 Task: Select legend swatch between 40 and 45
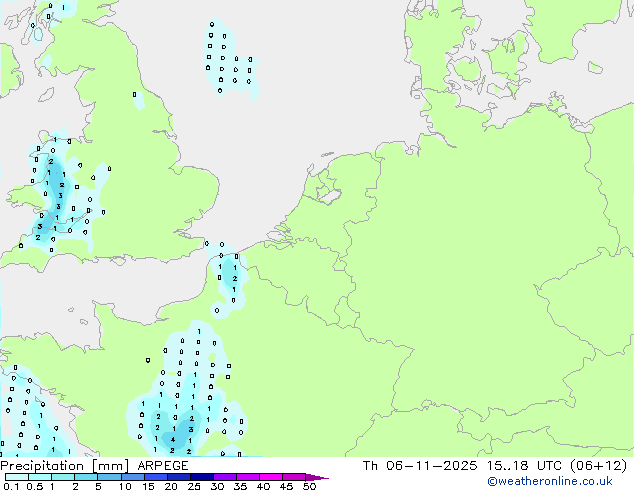pyautogui.click(x=271, y=477)
